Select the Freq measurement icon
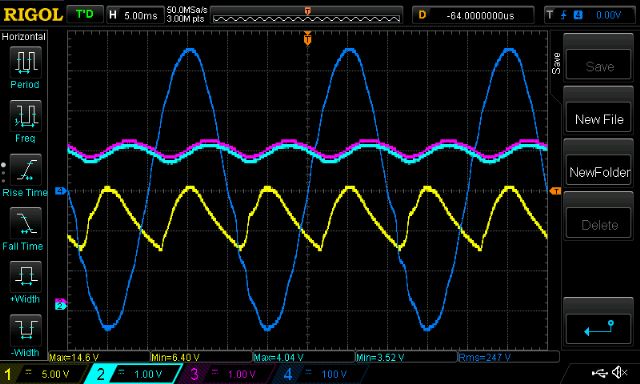 click(25, 115)
